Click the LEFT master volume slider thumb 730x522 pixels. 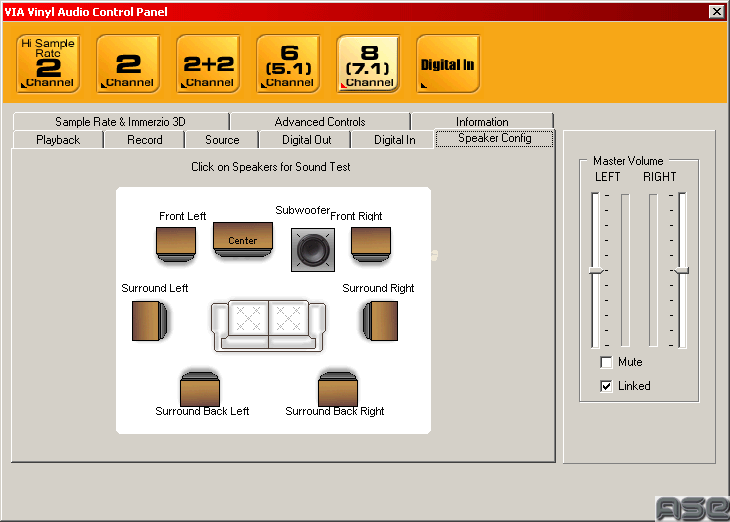click(x=595, y=271)
